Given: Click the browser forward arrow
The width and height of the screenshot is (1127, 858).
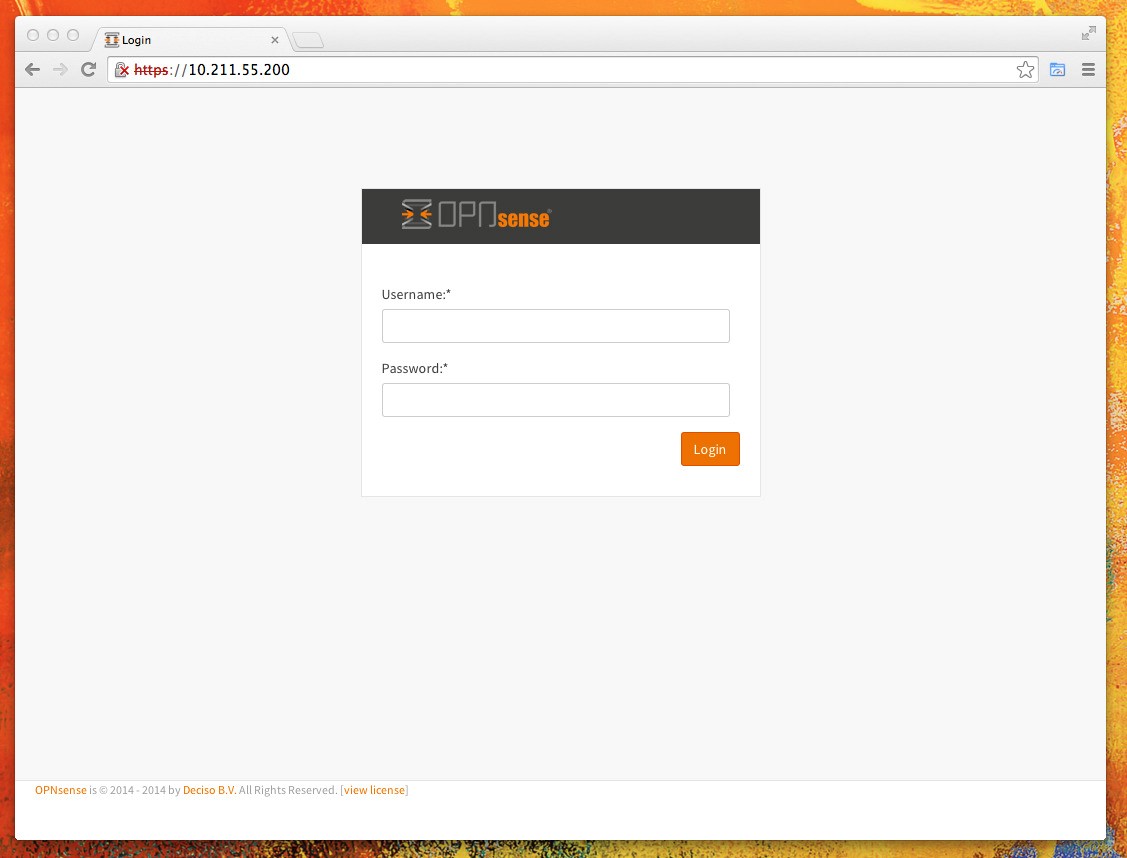Looking at the screenshot, I should [x=60, y=70].
